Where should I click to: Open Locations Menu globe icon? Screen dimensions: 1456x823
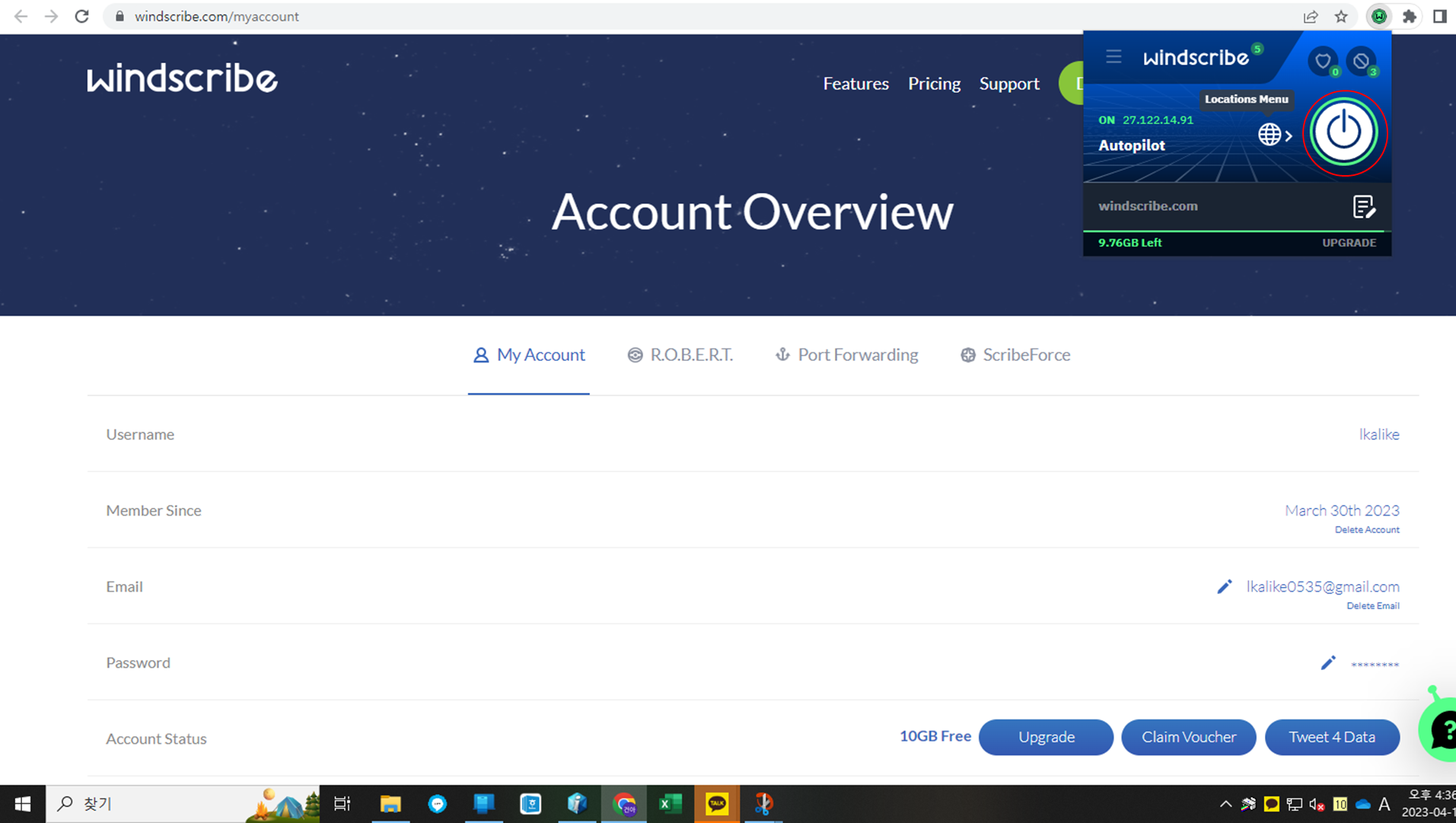(x=1274, y=135)
